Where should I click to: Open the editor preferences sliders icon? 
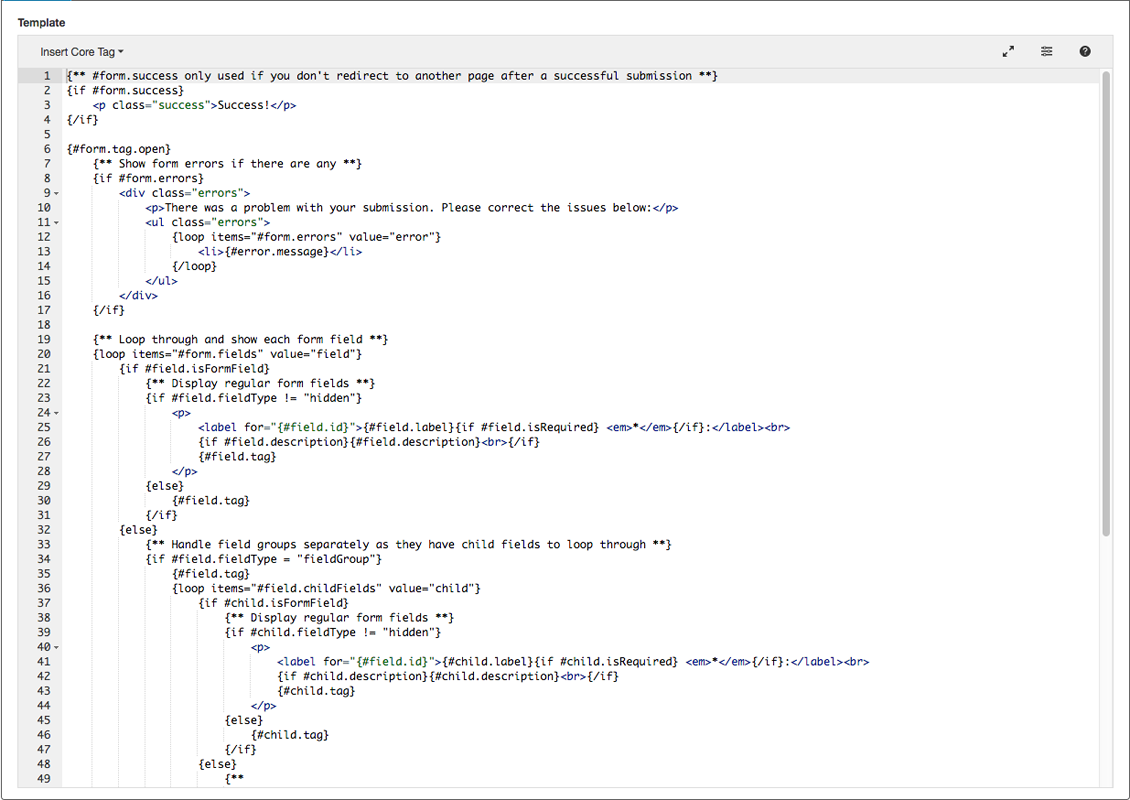coord(1046,51)
